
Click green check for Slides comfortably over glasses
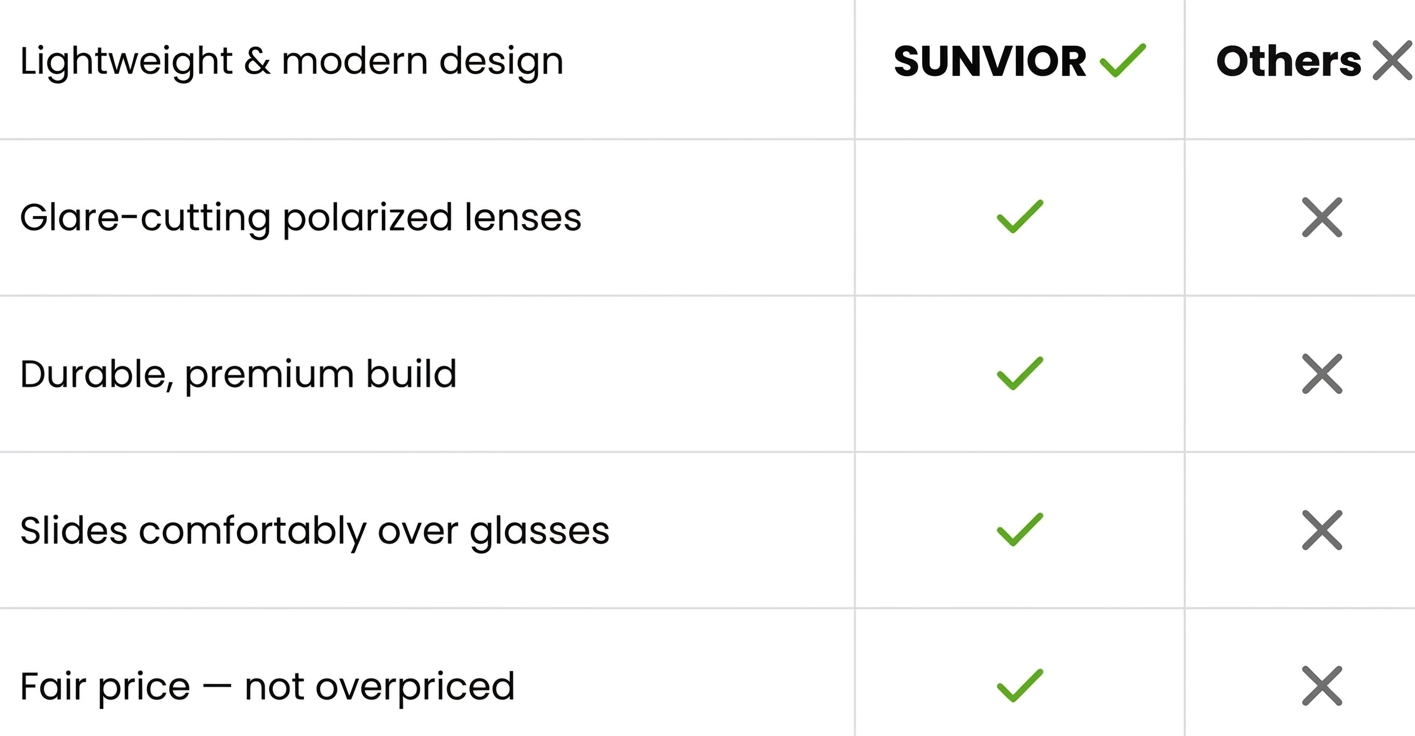click(1020, 530)
